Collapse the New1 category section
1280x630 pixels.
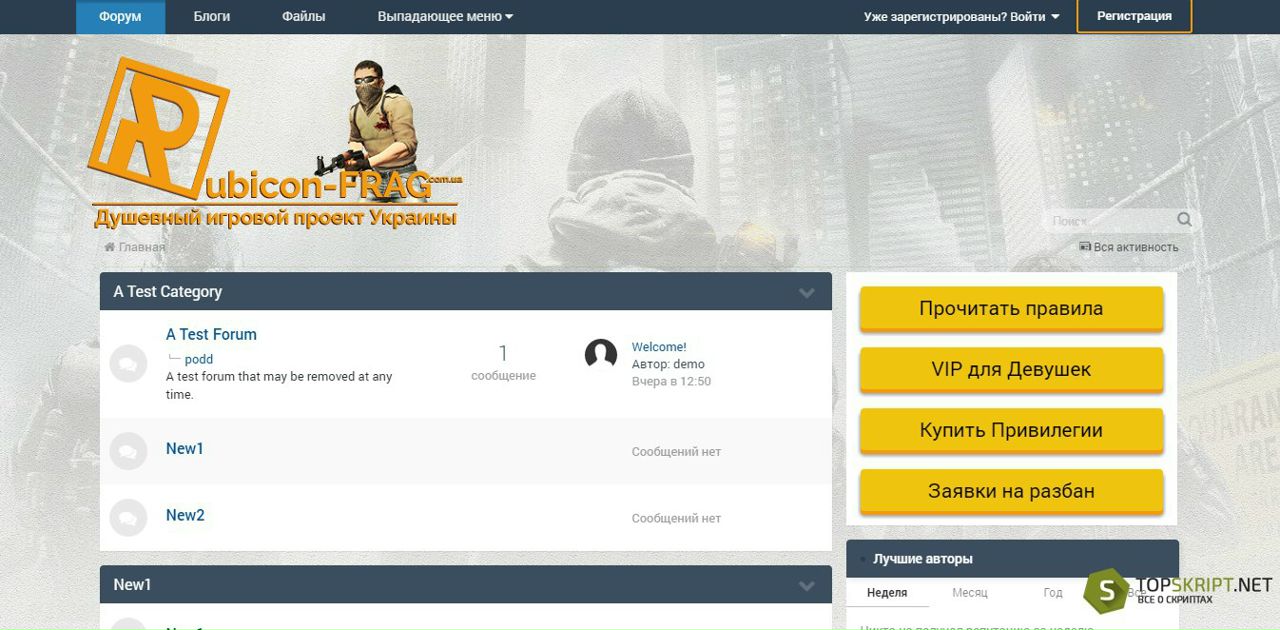[x=807, y=586]
